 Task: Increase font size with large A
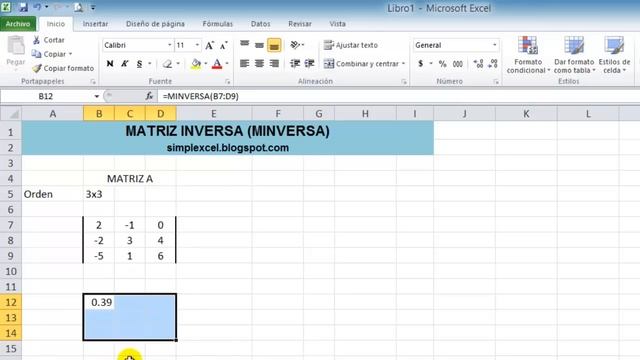pos(209,45)
